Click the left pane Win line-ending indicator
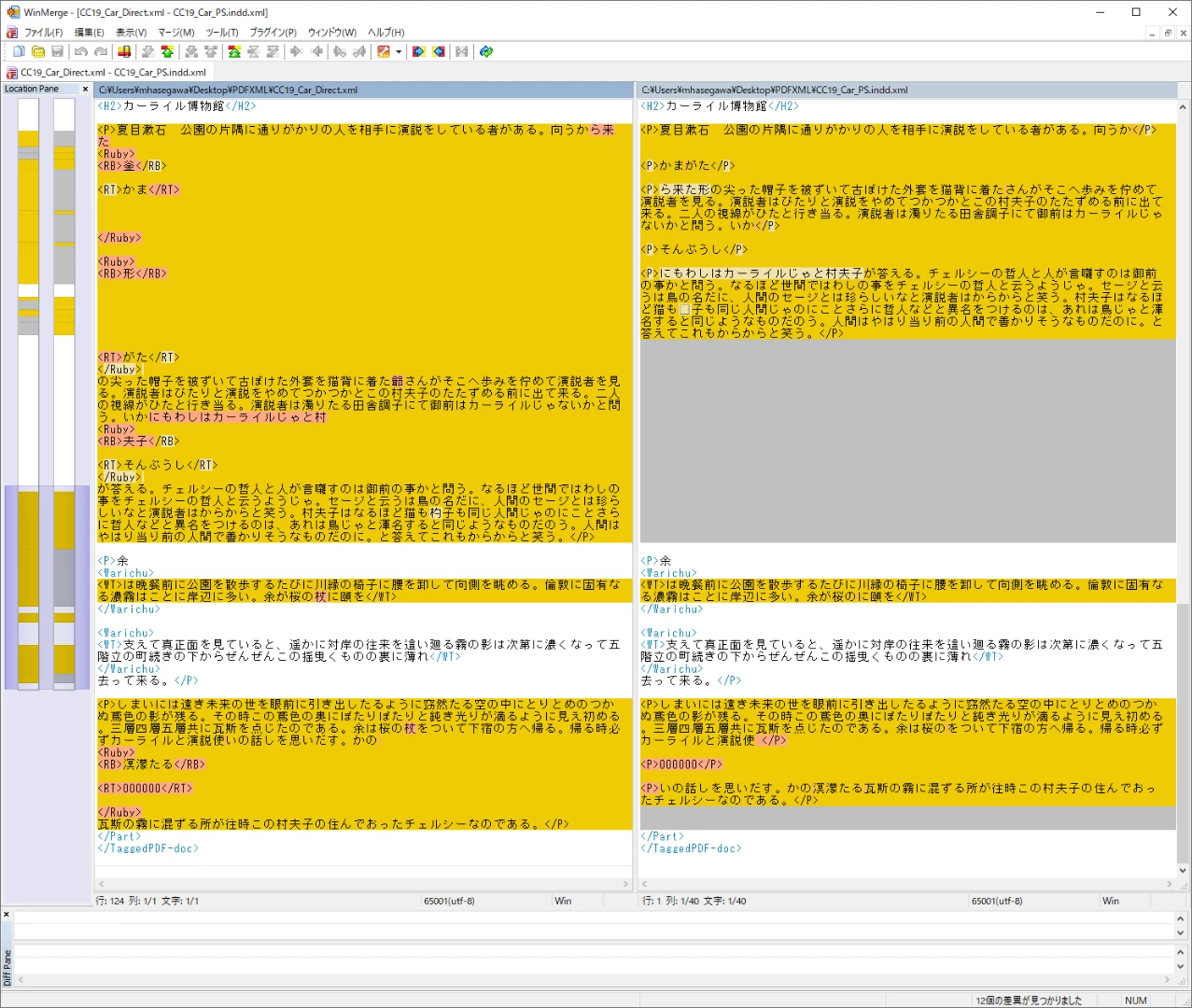 (x=563, y=902)
